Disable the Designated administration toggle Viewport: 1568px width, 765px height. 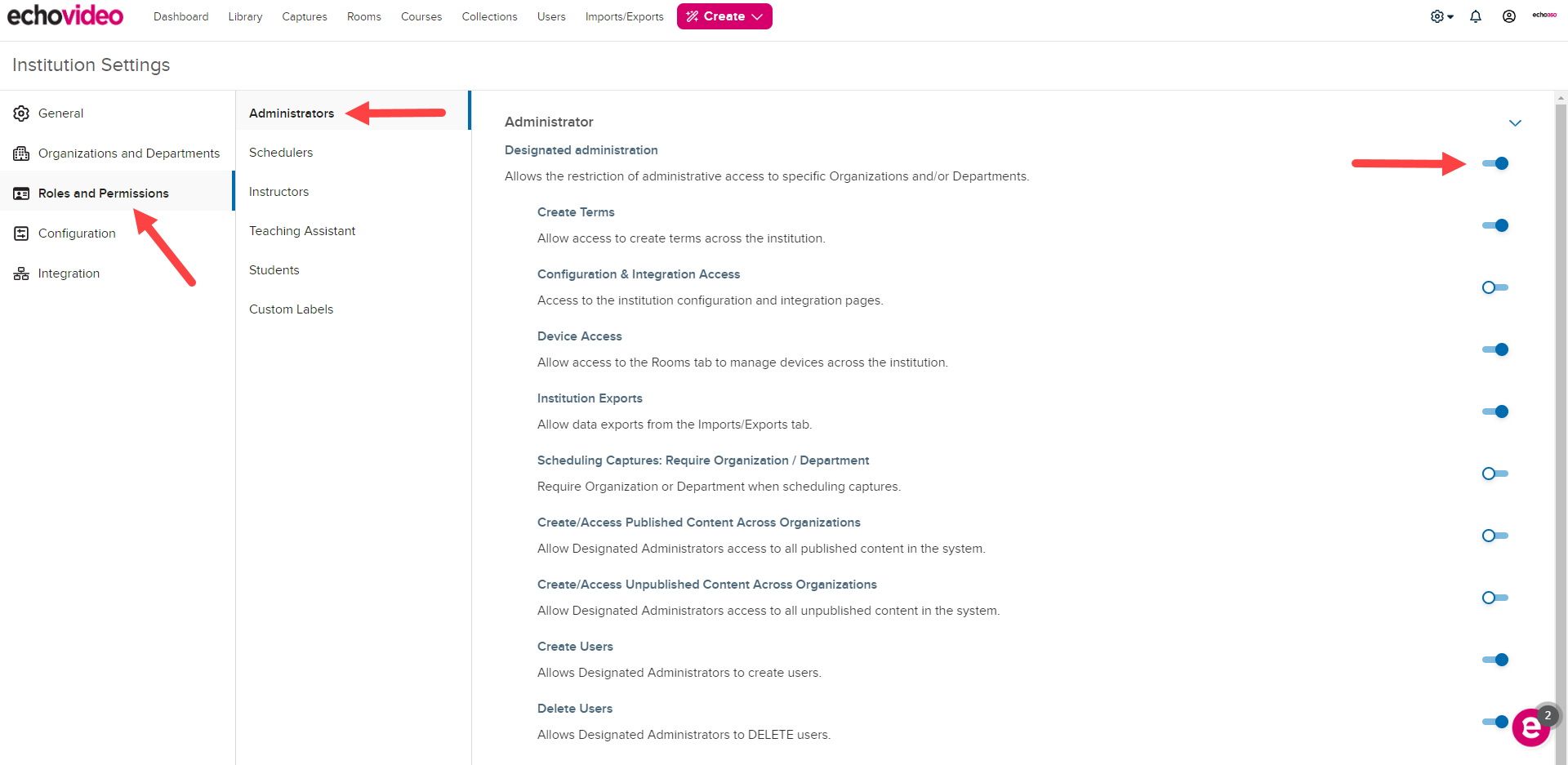pyautogui.click(x=1494, y=163)
